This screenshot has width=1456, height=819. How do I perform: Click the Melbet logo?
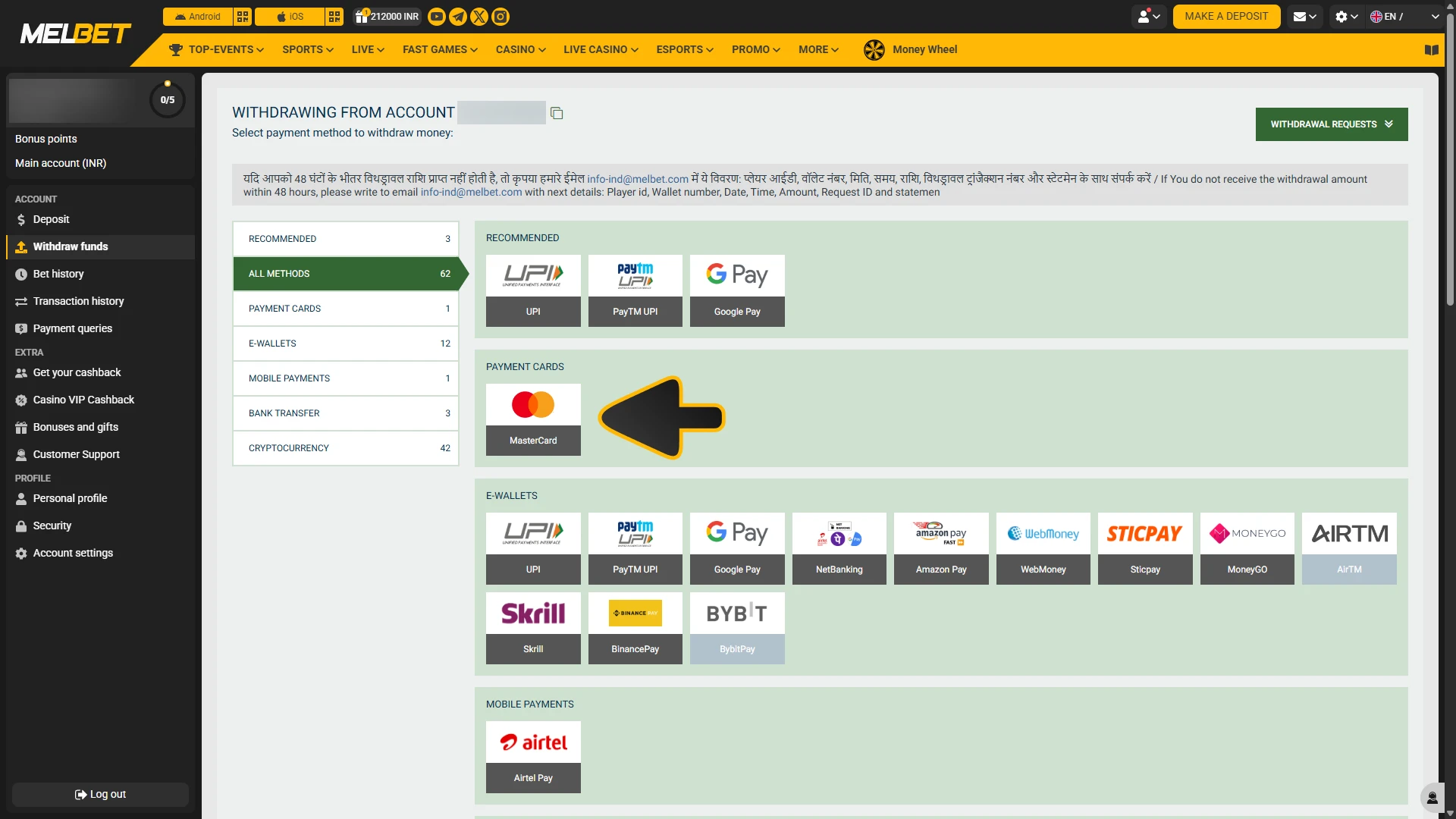(76, 34)
